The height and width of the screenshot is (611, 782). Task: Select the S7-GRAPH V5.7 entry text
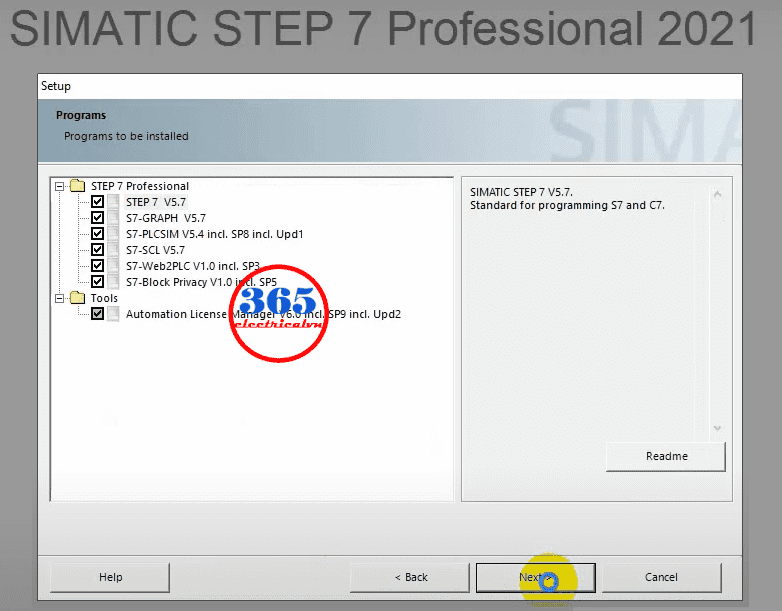pos(166,218)
